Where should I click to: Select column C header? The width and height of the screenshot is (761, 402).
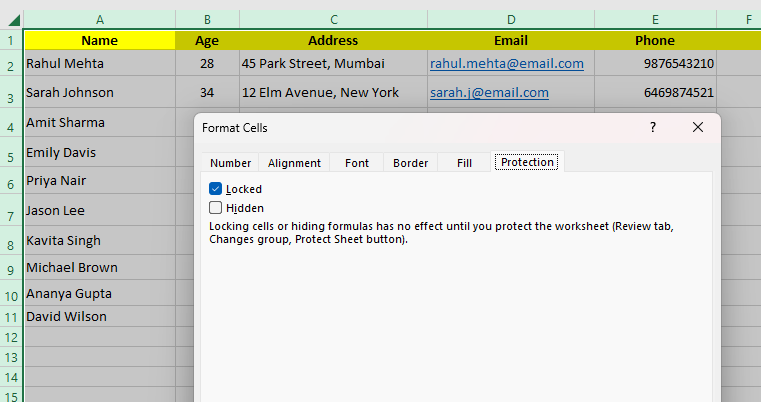pyautogui.click(x=333, y=19)
